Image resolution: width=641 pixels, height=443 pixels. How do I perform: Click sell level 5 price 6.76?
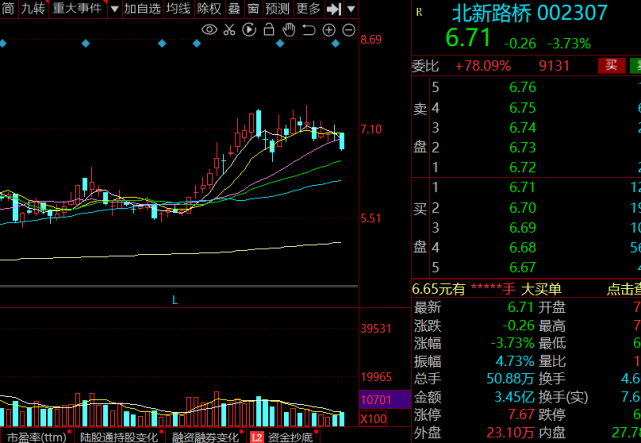pos(522,87)
